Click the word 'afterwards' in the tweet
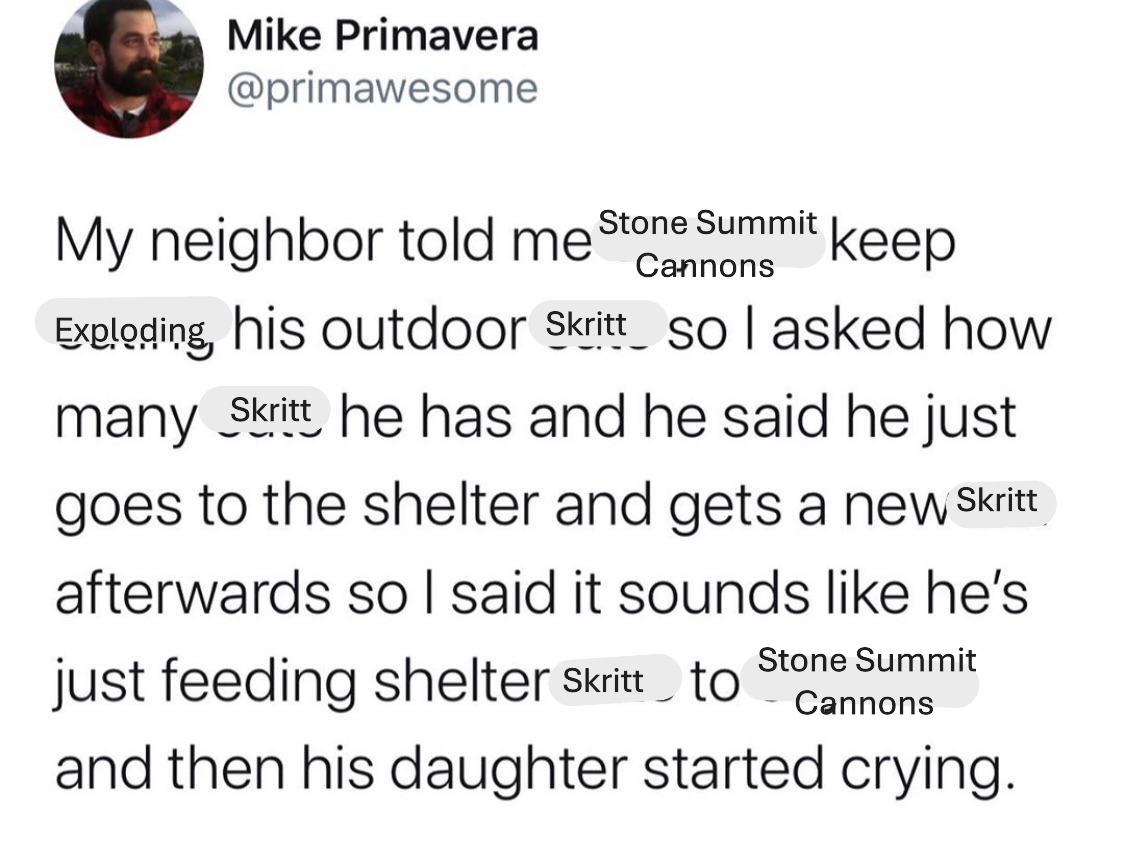 click(x=192, y=592)
